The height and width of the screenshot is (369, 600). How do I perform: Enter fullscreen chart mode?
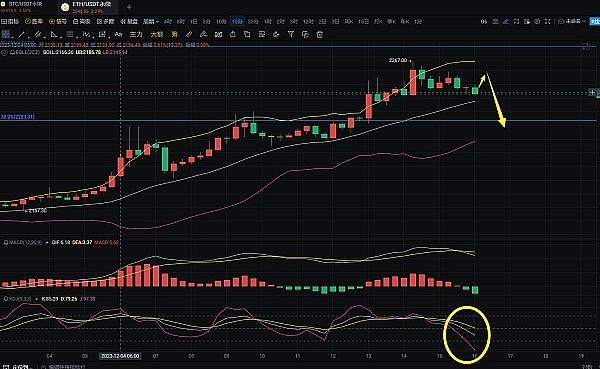pos(548,22)
